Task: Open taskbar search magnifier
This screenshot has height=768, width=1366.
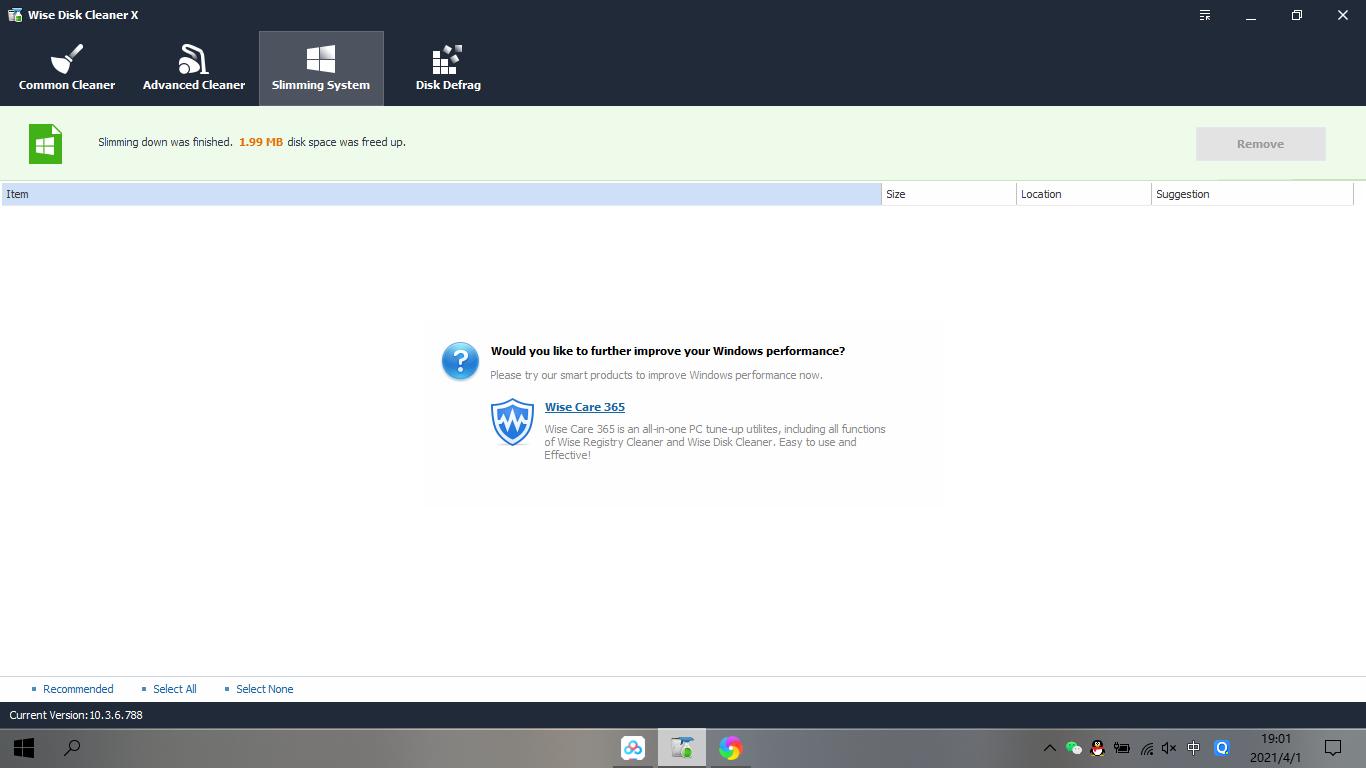Action: (72, 748)
